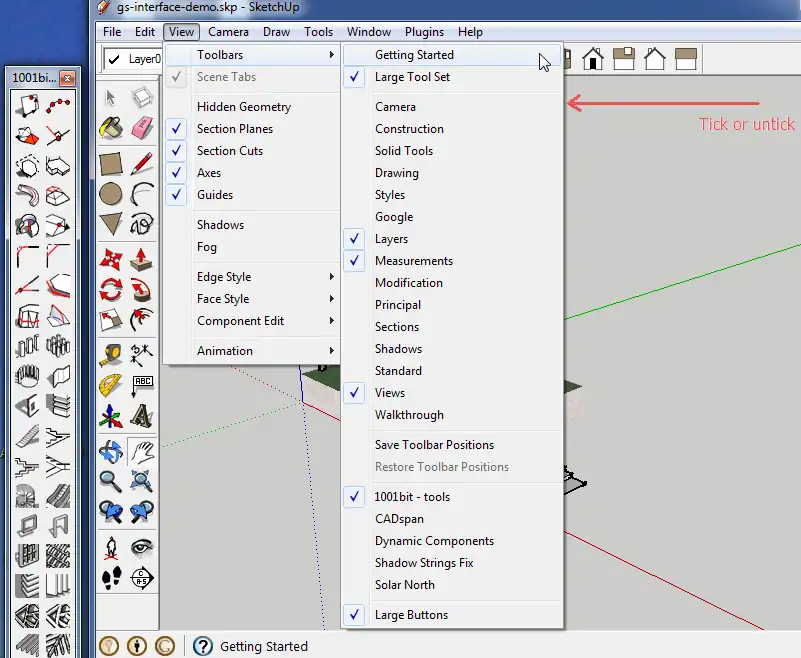The image size is (801, 658).
Task: Select the Eraser tool
Action: (142, 128)
